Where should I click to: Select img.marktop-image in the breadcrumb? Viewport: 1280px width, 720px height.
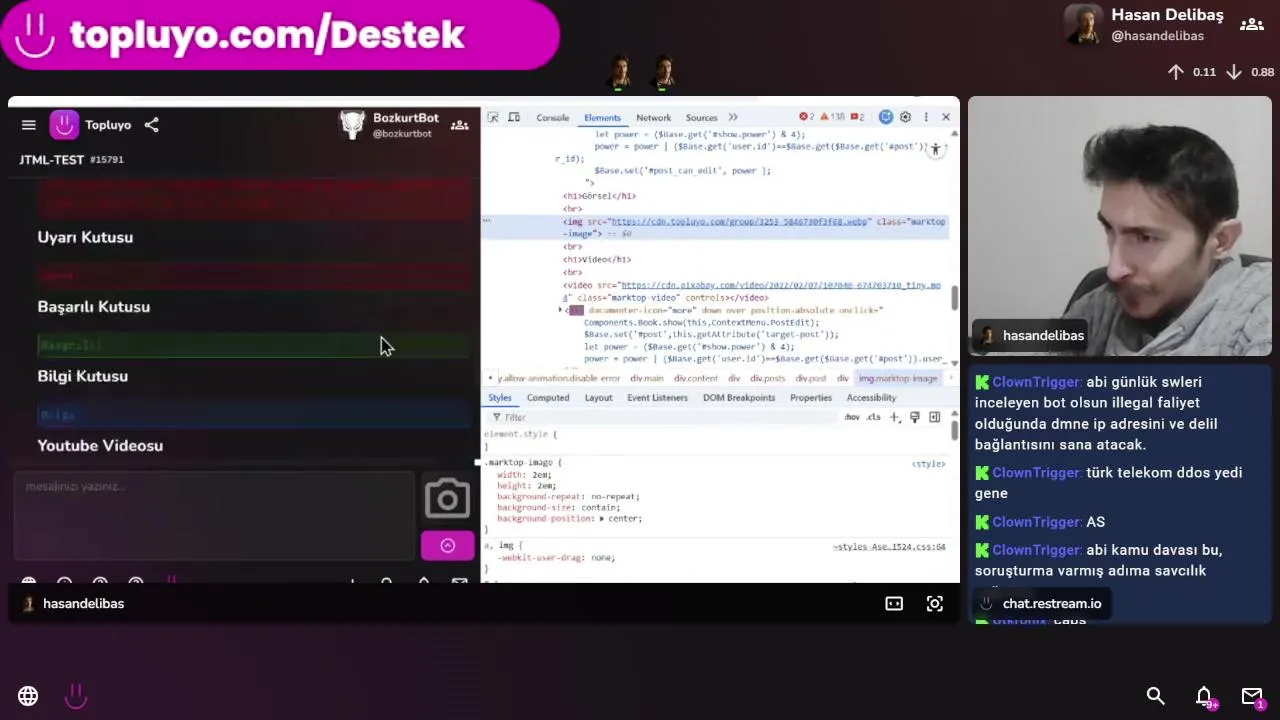coord(898,379)
